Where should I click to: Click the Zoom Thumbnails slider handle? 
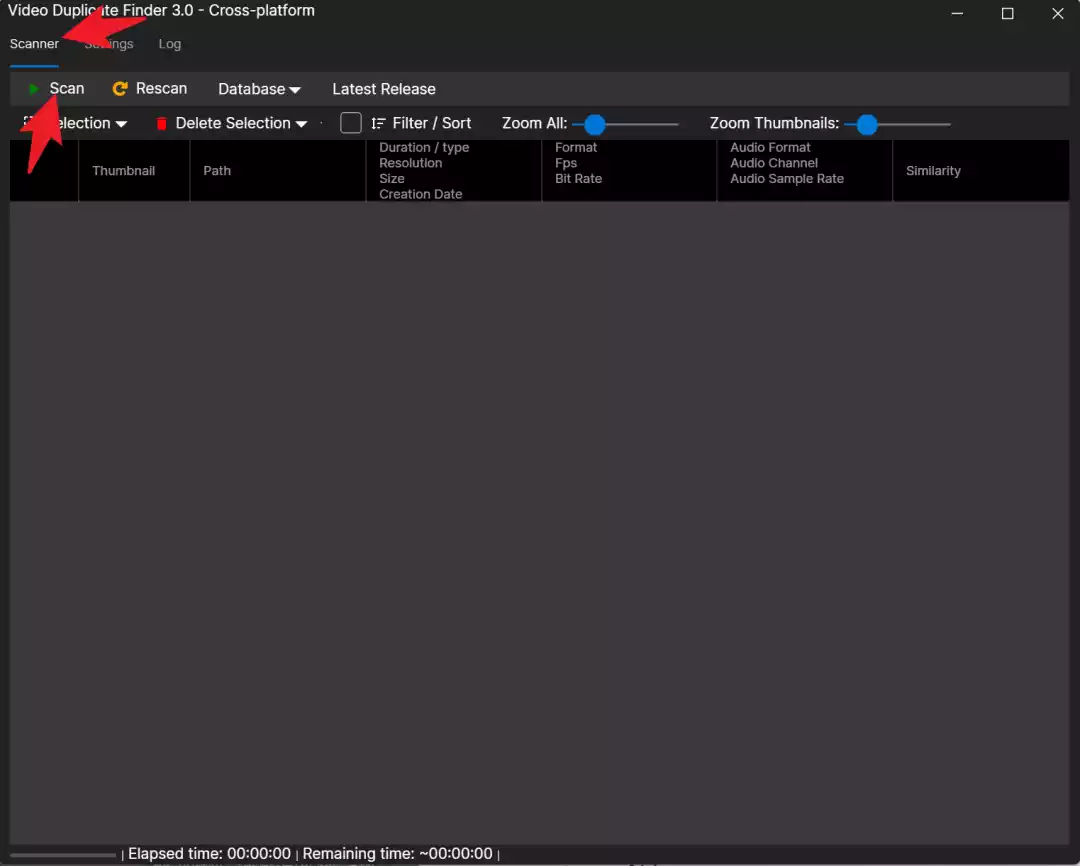[866, 125]
